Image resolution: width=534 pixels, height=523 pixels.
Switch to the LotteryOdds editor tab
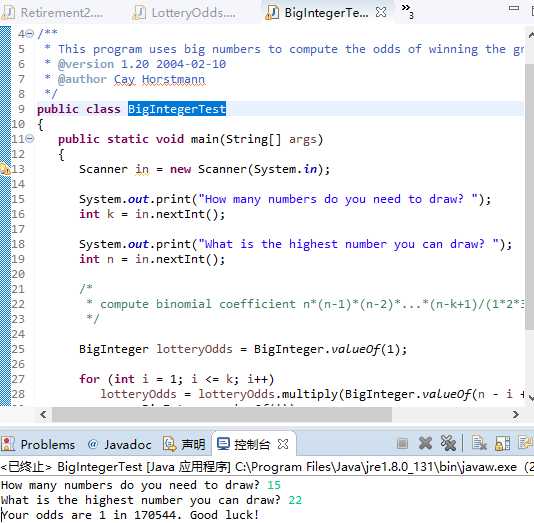pos(185,13)
